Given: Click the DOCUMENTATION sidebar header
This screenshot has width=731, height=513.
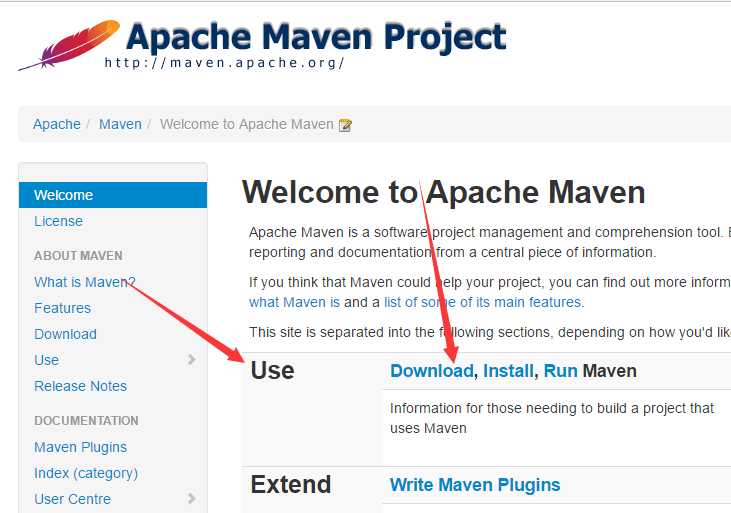Looking at the screenshot, I should pos(86,421).
